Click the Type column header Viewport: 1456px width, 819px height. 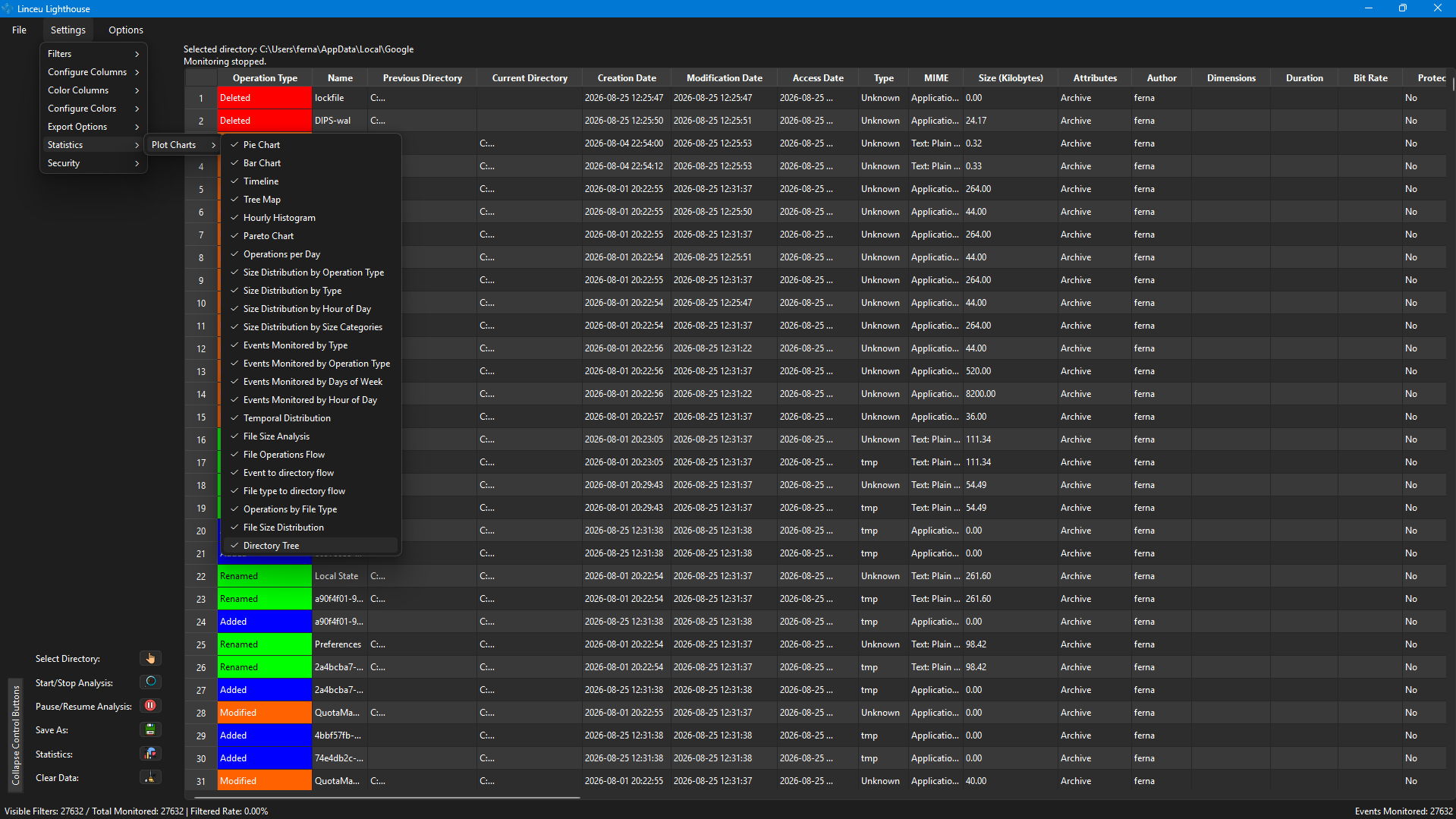(884, 78)
